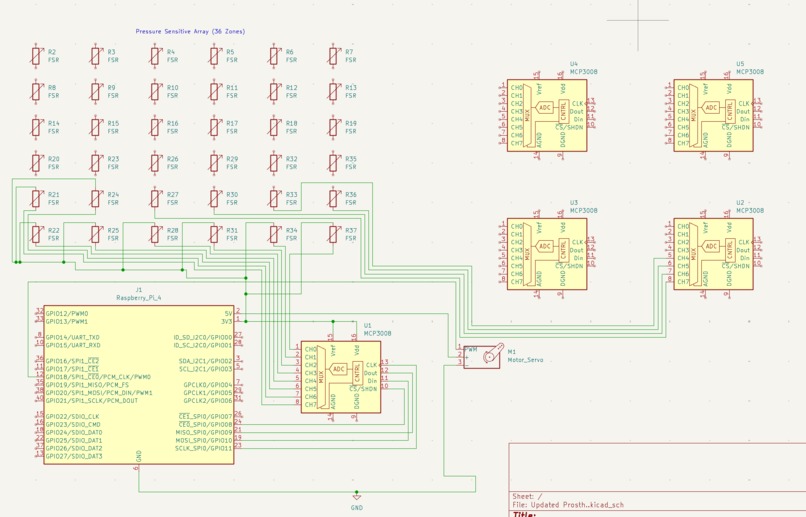Image resolution: width=806 pixels, height=517 pixels.
Task: Select the R14 FSR resistor symbol
Action: 35,127
